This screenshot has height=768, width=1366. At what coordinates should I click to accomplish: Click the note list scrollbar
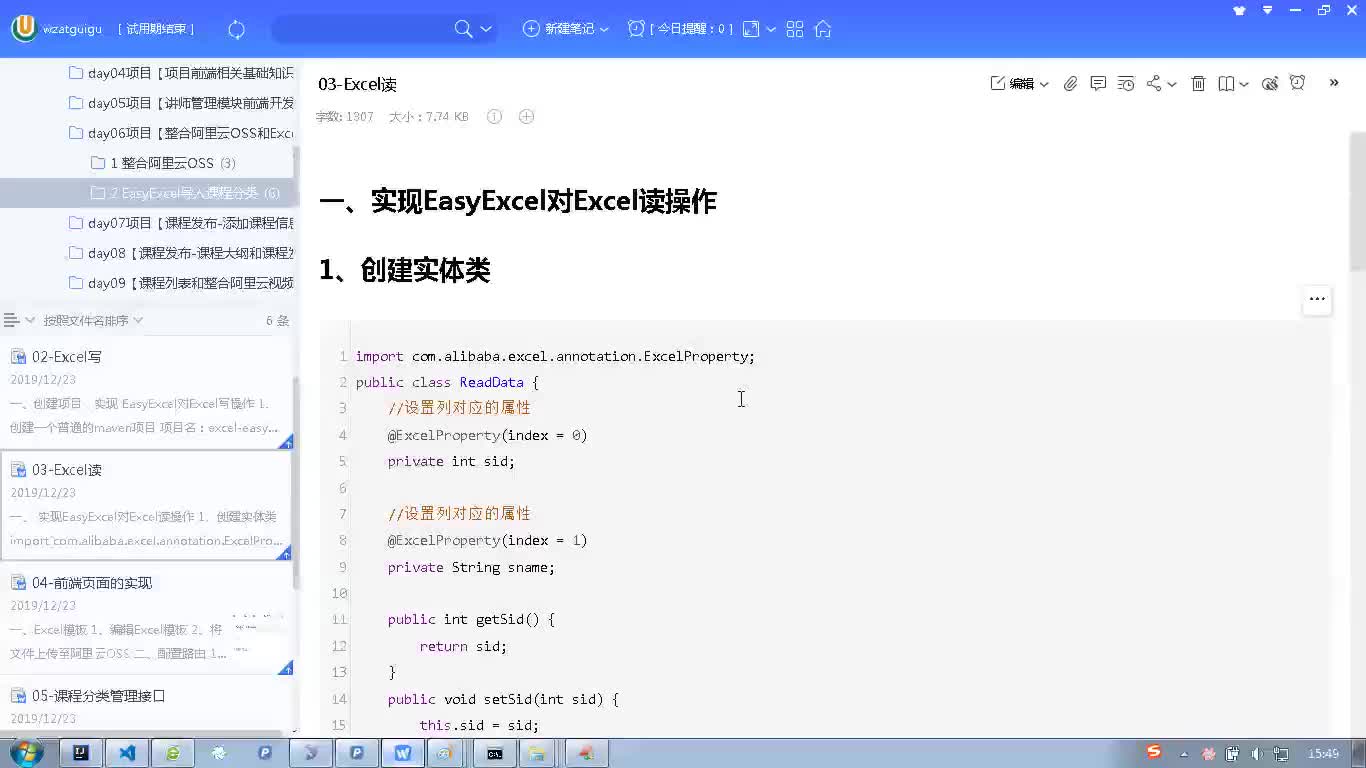(296, 482)
